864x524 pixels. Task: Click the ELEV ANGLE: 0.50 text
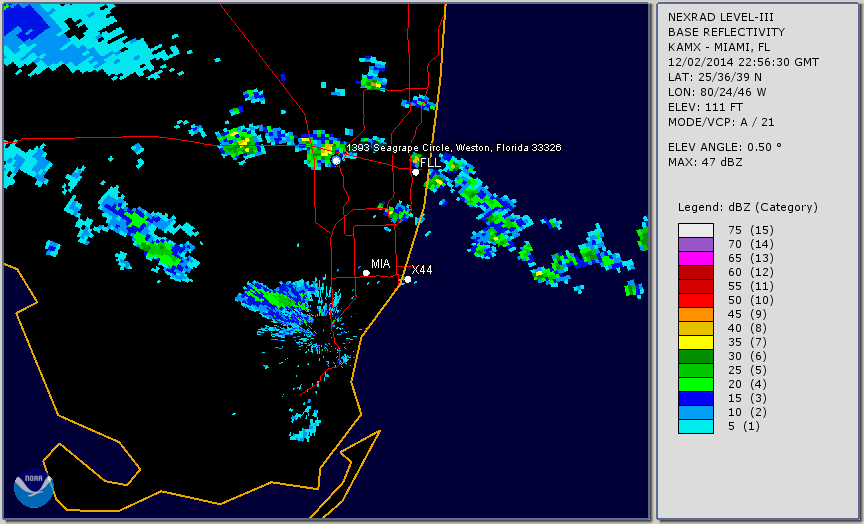coord(725,147)
